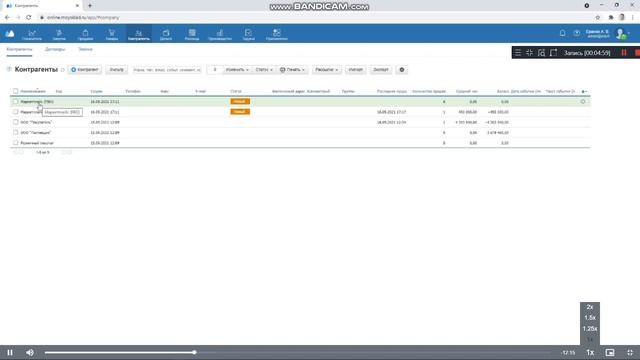Image resolution: width=640 pixels, height=360 pixels.
Task: Choose 1.5x playback speed
Action: pyautogui.click(x=590, y=318)
